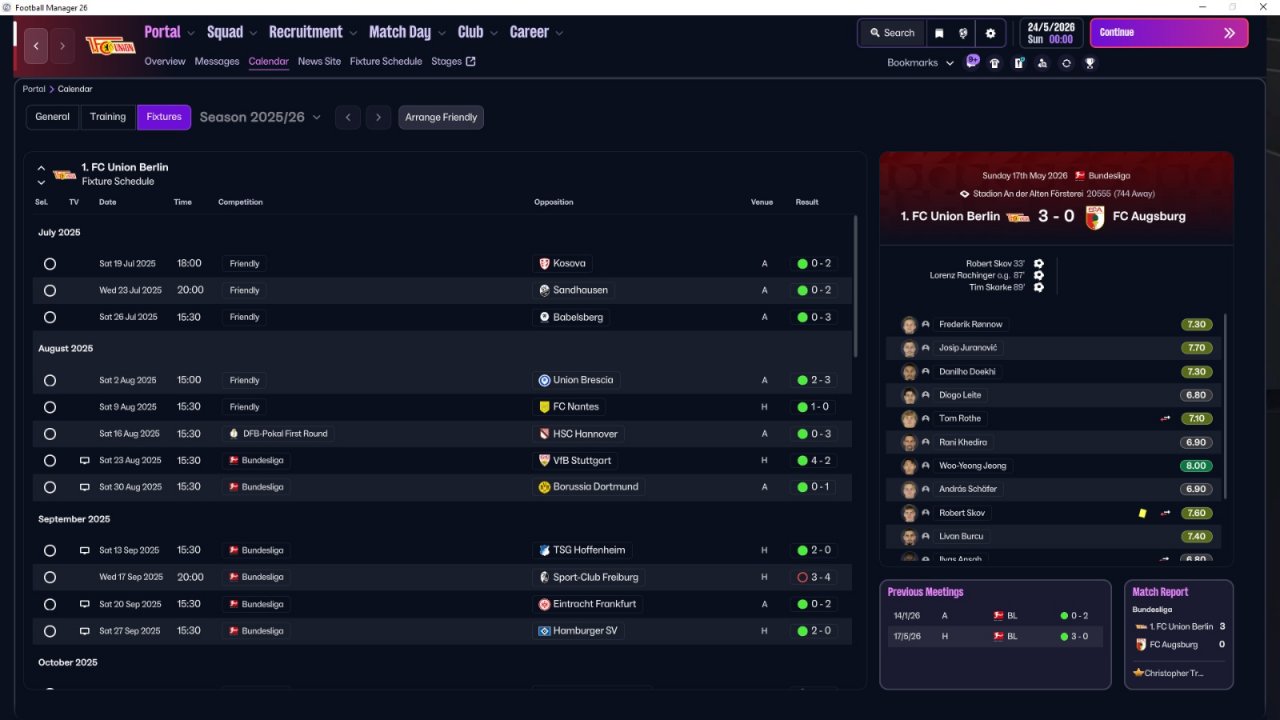
Task: Click the DFB-Pokal cup icon in the Hannover row
Action: tap(234, 434)
